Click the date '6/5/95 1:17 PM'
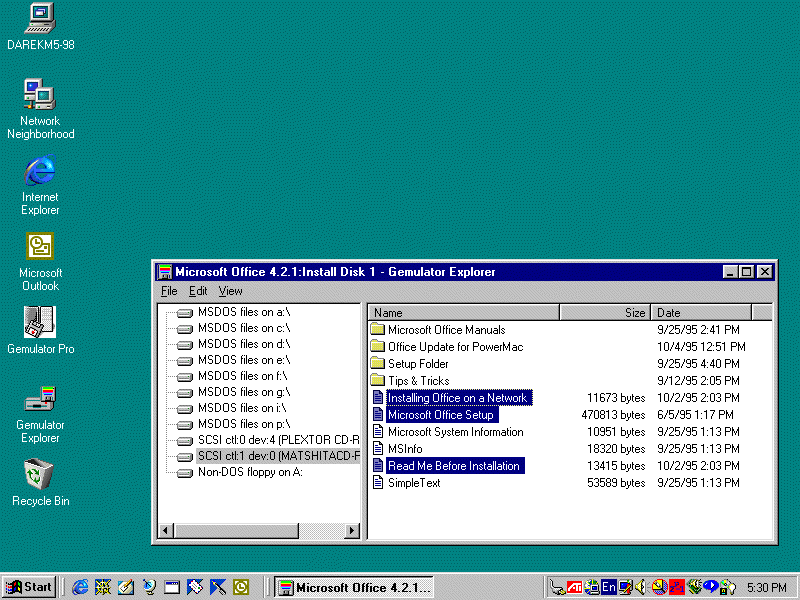Viewport: 800px width, 600px height. 695,415
